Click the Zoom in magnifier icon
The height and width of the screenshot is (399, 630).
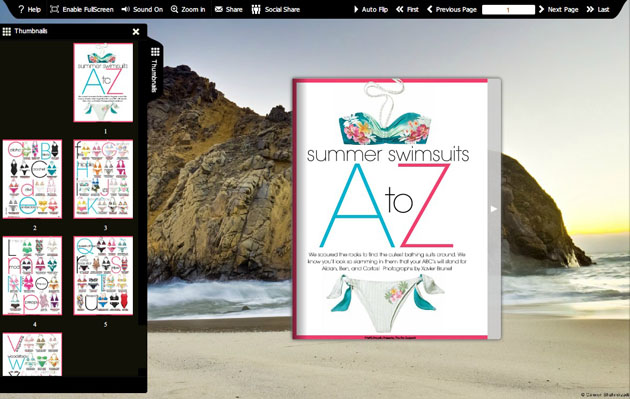(174, 9)
